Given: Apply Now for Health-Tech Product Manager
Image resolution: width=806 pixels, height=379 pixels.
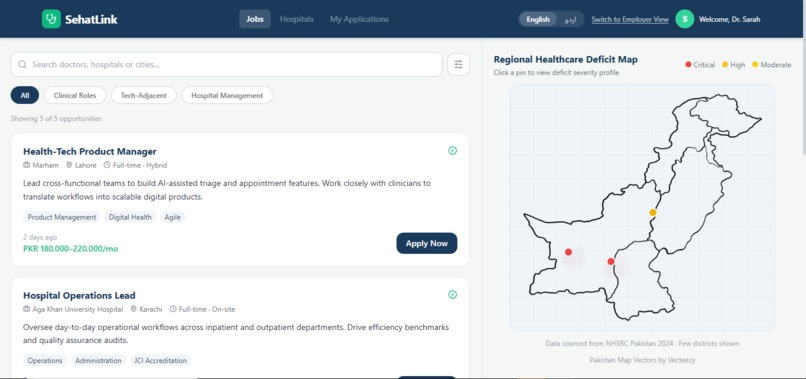Looking at the screenshot, I should pyautogui.click(x=427, y=243).
